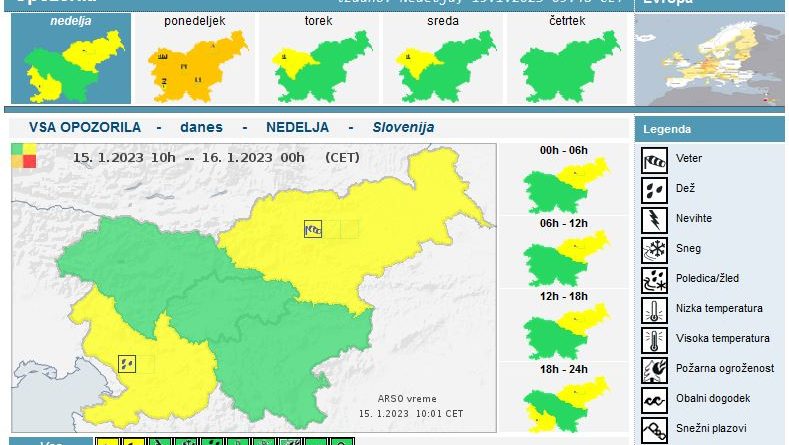Open the sreda warning map
789x445 pixels.
click(x=443, y=58)
